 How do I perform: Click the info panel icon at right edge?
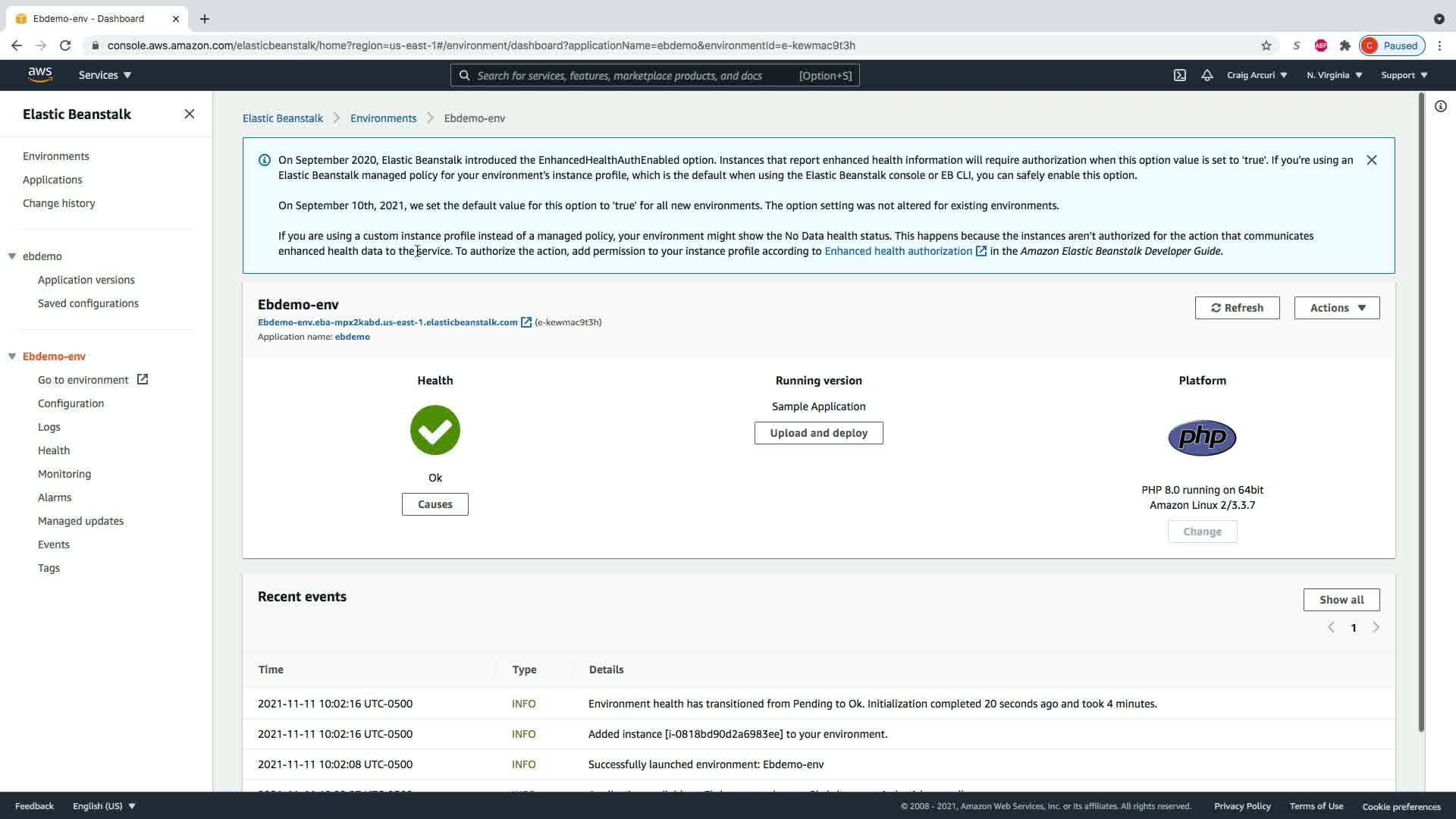point(1440,106)
